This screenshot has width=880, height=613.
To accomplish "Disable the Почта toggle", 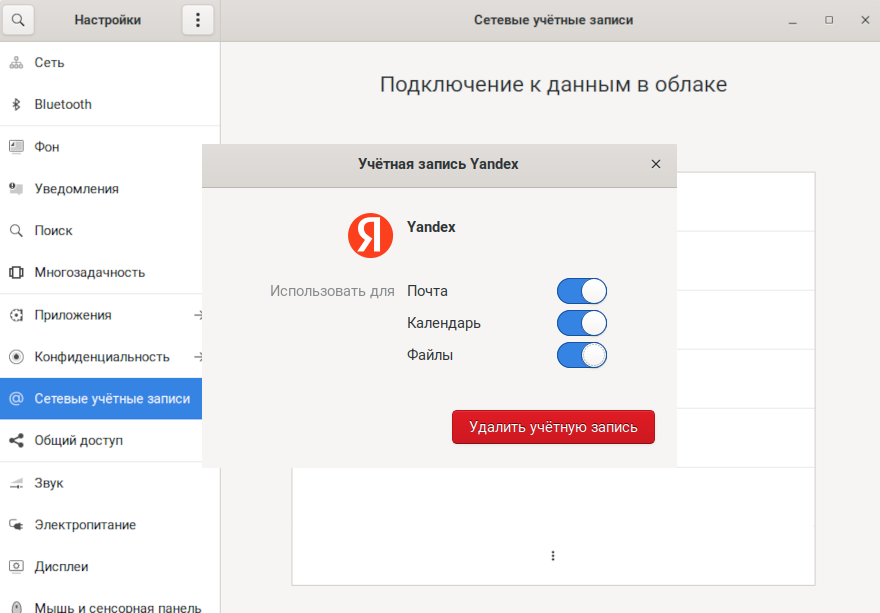I will pyautogui.click(x=582, y=291).
